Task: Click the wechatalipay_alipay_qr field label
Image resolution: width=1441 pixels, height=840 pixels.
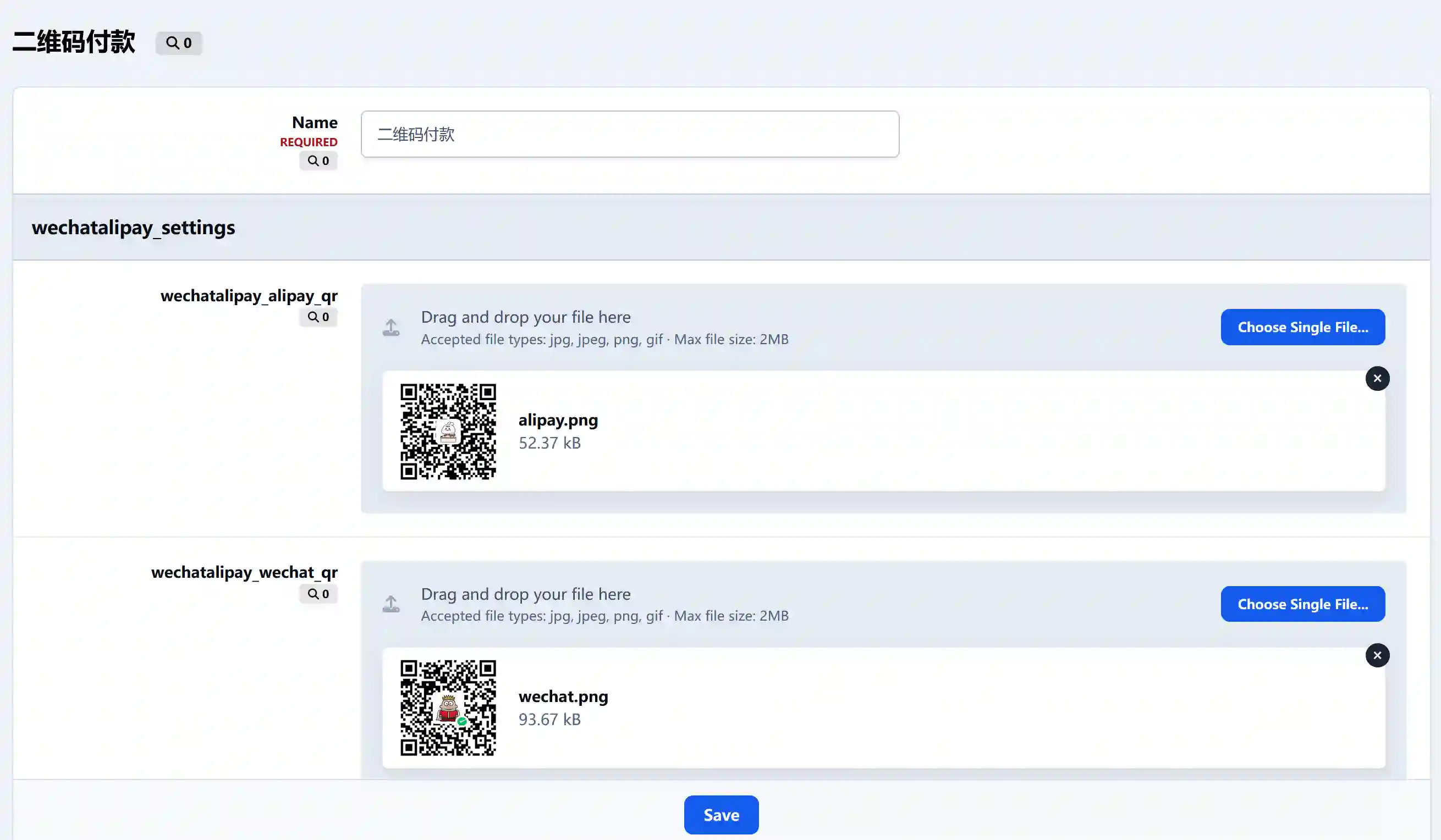Action: click(x=249, y=295)
